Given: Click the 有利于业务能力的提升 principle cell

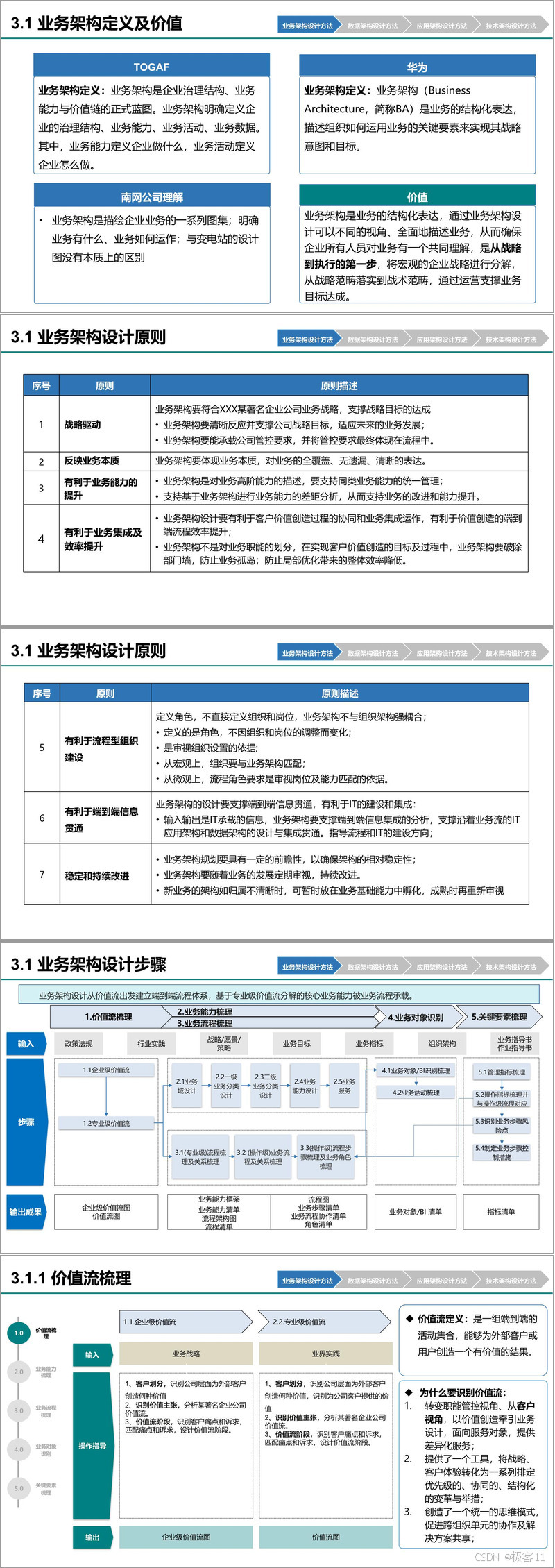Looking at the screenshot, I should (105, 489).
